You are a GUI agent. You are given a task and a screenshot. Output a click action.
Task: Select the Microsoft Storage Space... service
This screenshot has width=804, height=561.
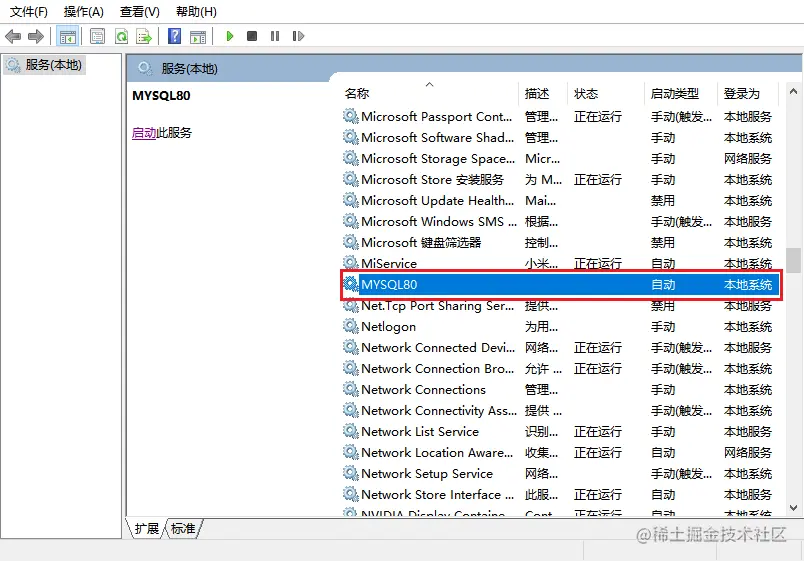pyautogui.click(x=560, y=158)
